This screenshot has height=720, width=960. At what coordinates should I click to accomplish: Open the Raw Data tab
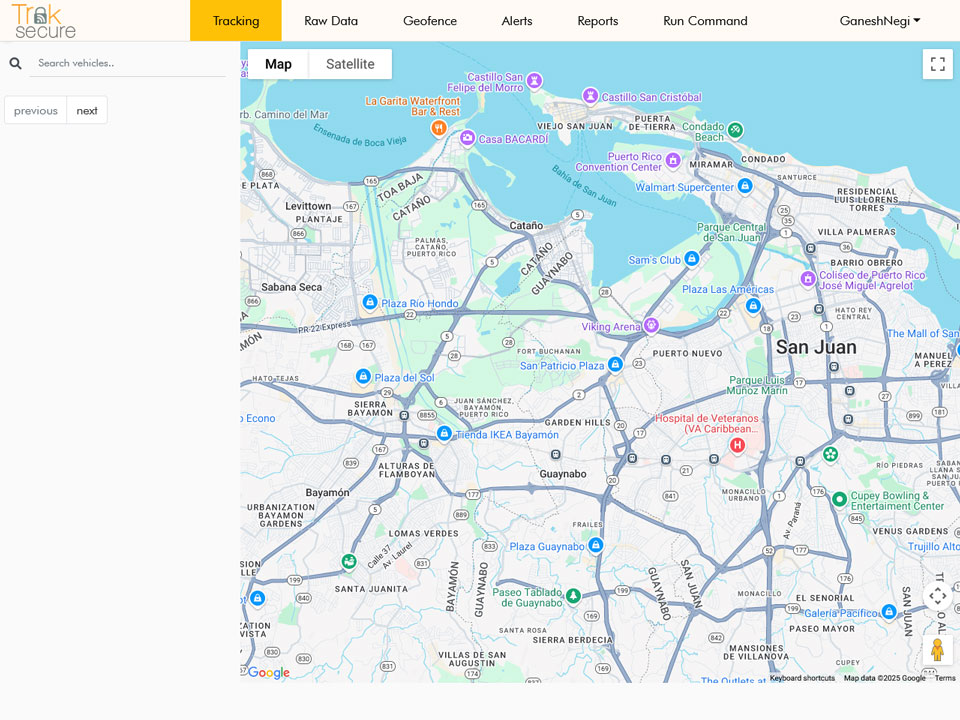[x=331, y=21]
